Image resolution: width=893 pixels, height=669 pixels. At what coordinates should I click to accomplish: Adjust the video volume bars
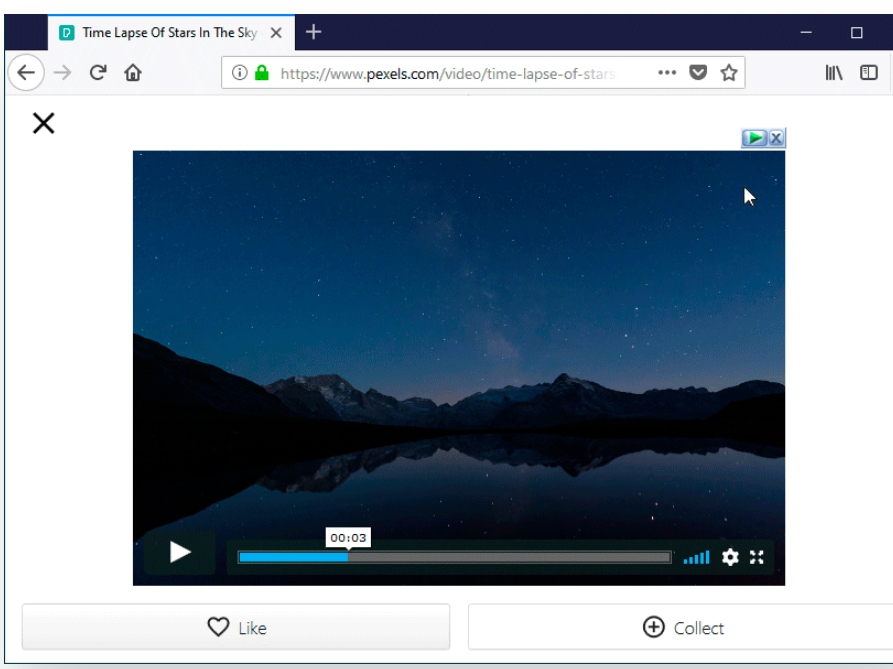tap(697, 557)
